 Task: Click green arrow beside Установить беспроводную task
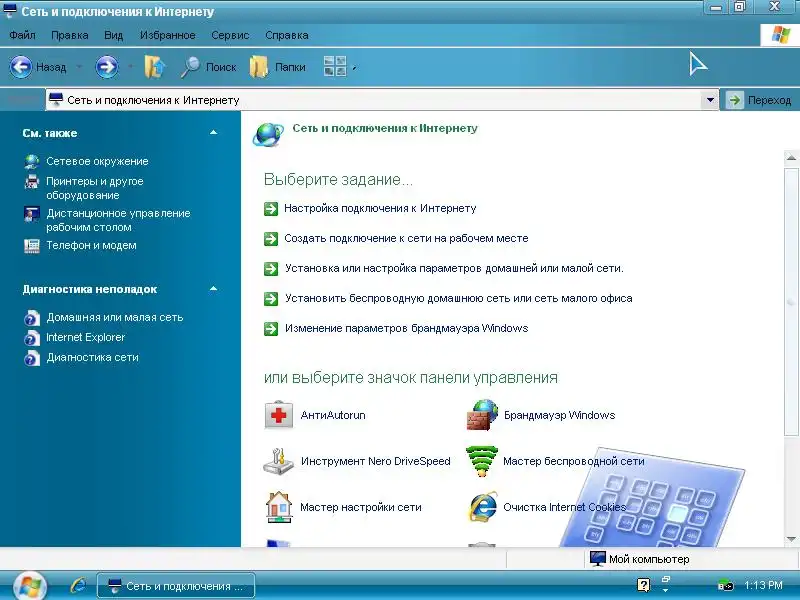pos(271,299)
